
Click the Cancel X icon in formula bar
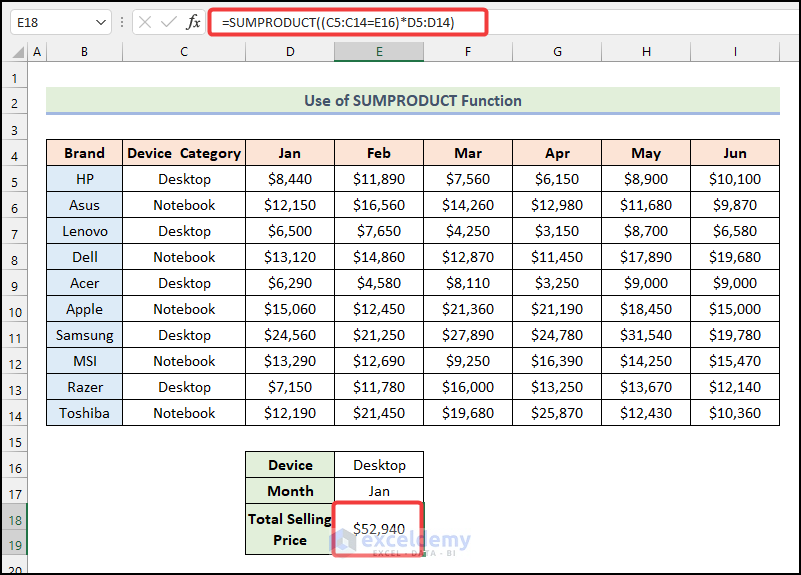145,22
